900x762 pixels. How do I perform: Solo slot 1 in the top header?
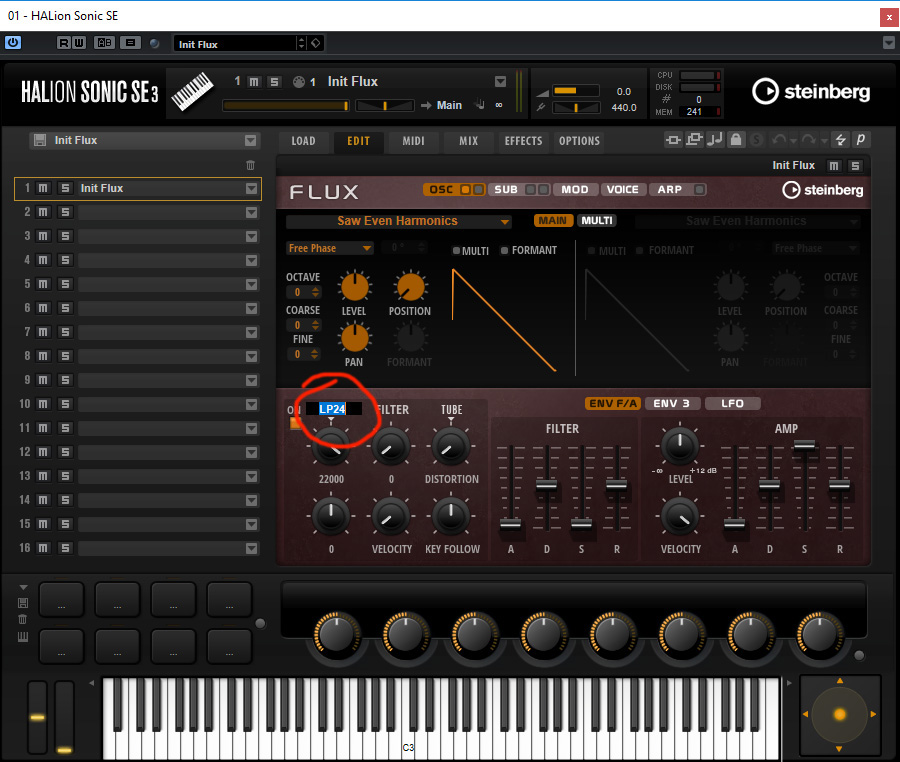(x=274, y=82)
